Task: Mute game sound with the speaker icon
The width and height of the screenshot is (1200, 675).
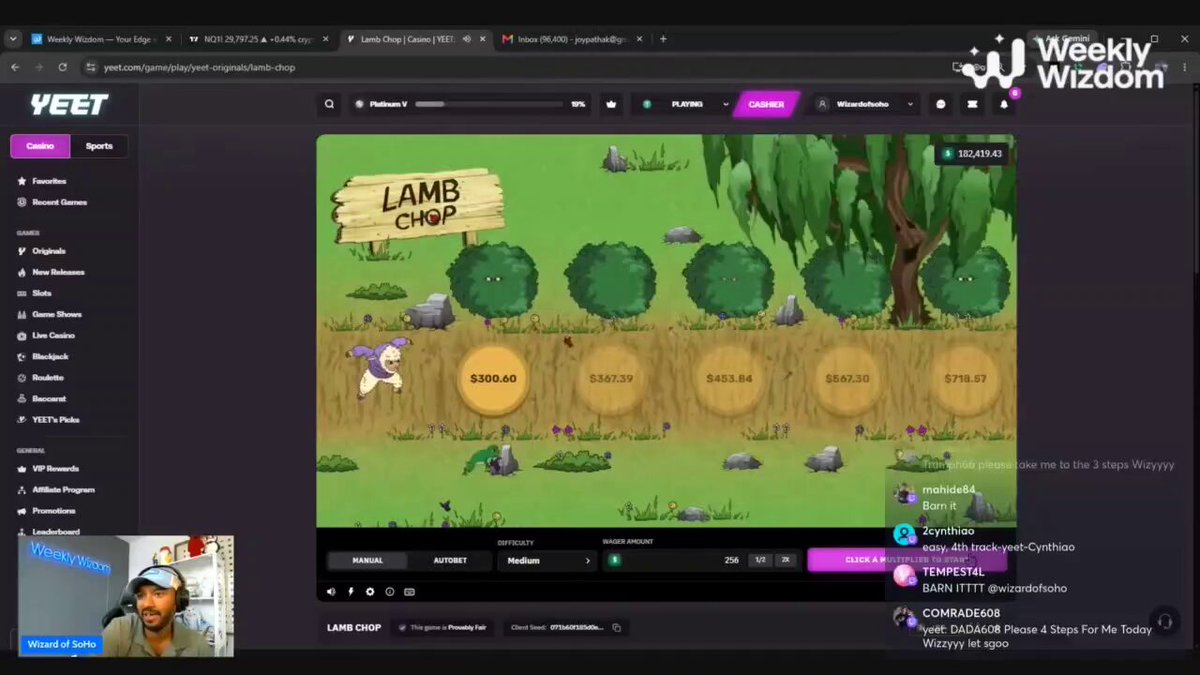Action: point(331,592)
